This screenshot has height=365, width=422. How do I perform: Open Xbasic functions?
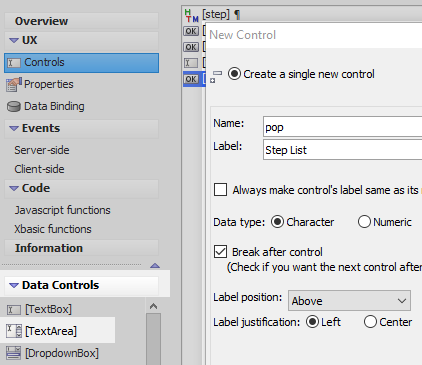coord(53,229)
